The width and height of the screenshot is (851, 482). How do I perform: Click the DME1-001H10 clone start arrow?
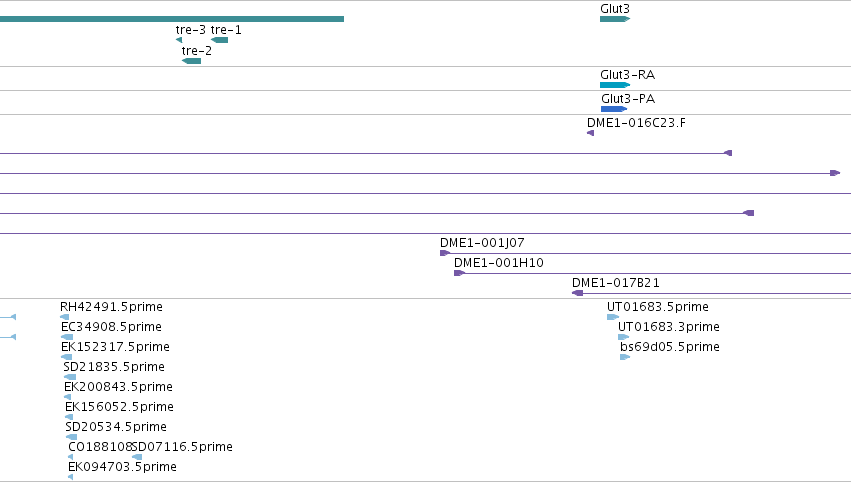click(x=459, y=273)
